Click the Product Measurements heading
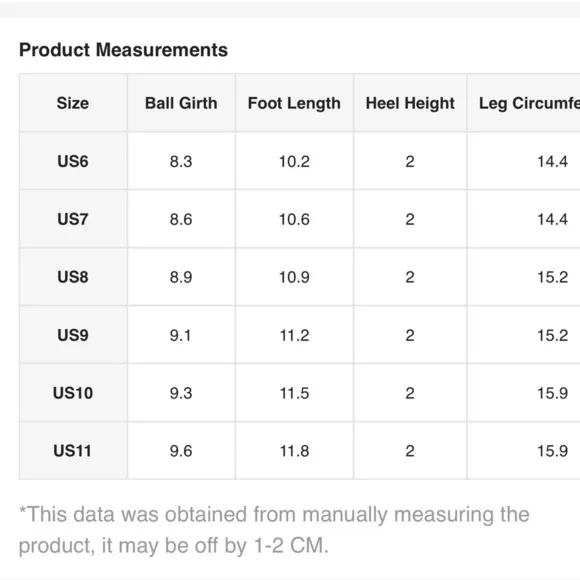 pyautogui.click(x=124, y=50)
